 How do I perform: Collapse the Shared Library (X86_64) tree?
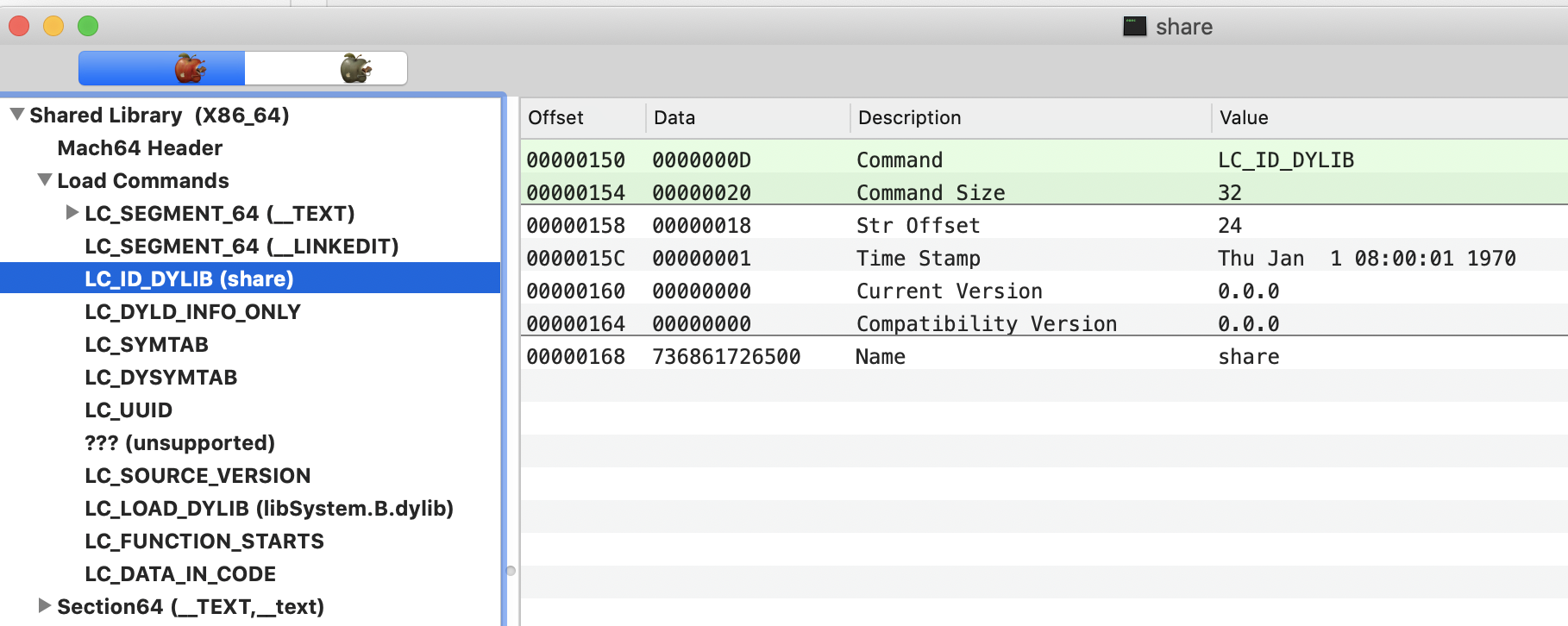[17, 115]
